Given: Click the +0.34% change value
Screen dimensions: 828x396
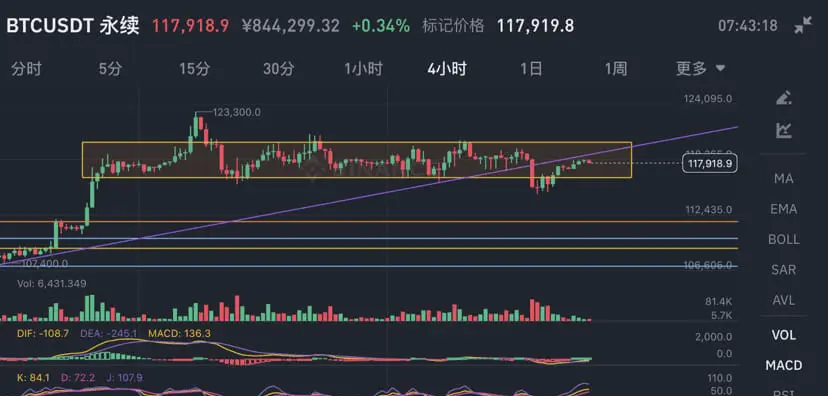Looking at the screenshot, I should [380, 25].
